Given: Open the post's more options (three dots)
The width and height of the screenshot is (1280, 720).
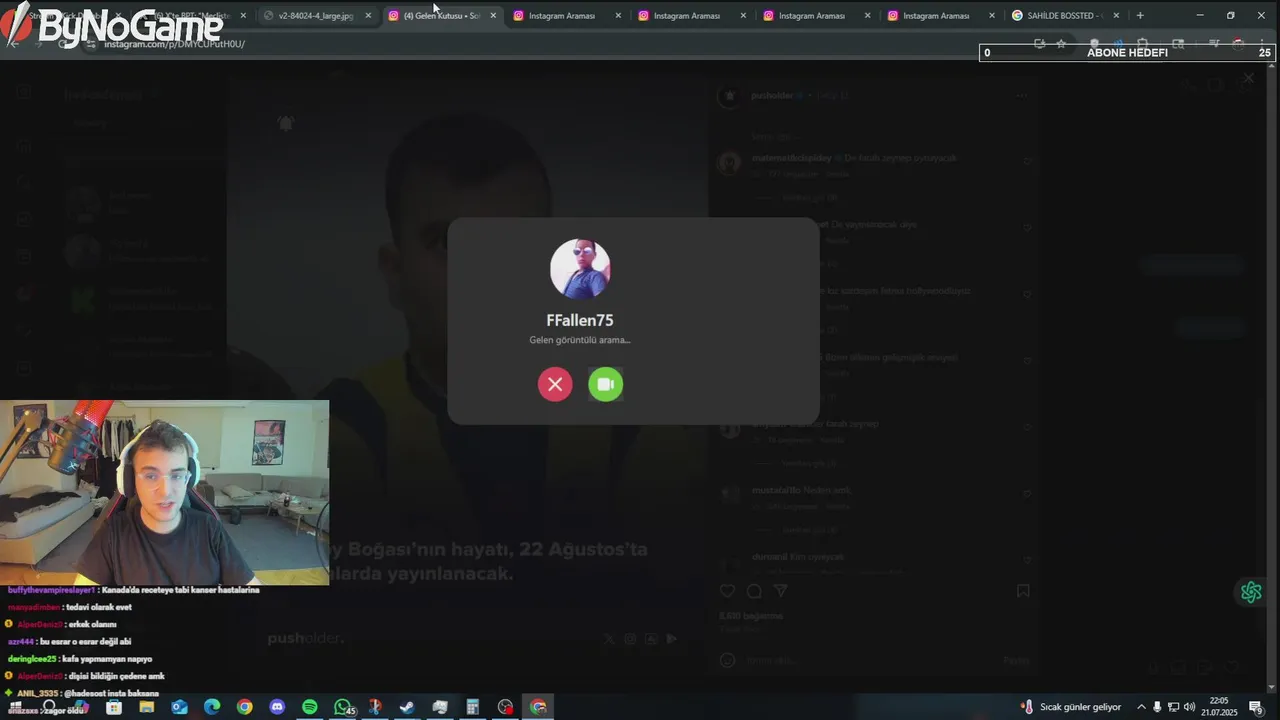Looking at the screenshot, I should [x=1021, y=95].
